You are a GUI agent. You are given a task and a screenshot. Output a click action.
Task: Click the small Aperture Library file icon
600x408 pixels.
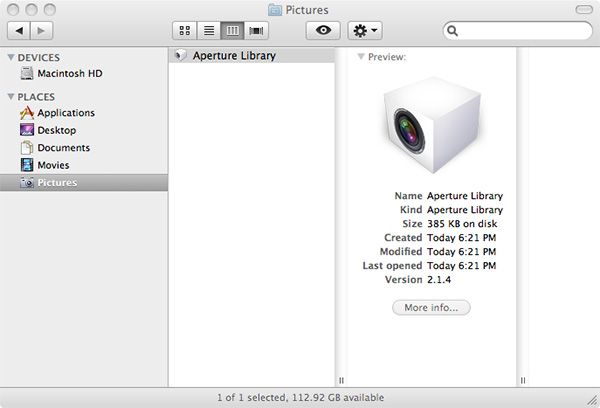pos(181,55)
